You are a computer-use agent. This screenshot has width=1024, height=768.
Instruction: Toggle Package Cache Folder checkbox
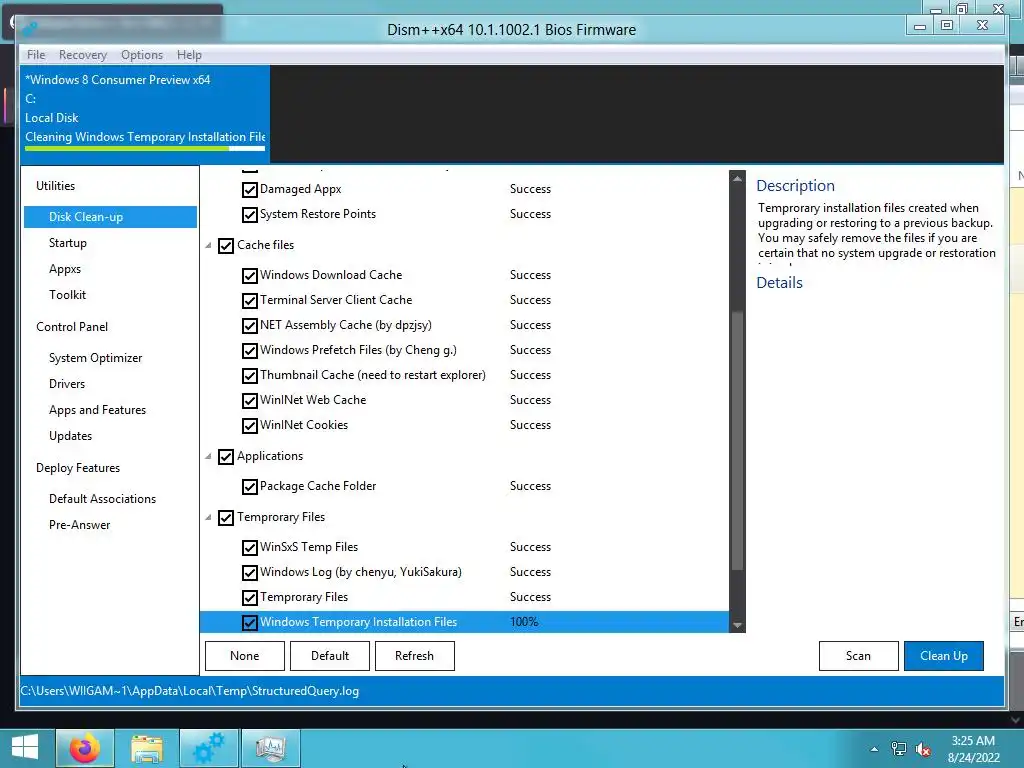249,487
